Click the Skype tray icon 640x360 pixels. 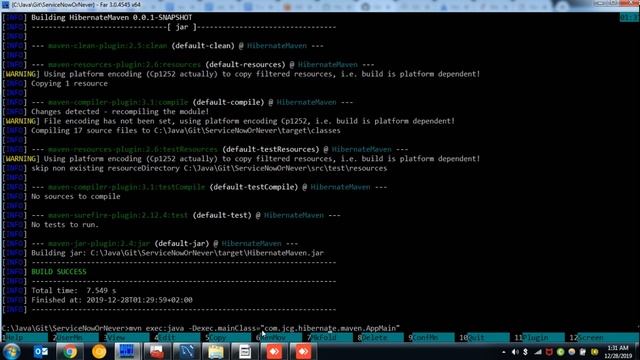coord(526,352)
